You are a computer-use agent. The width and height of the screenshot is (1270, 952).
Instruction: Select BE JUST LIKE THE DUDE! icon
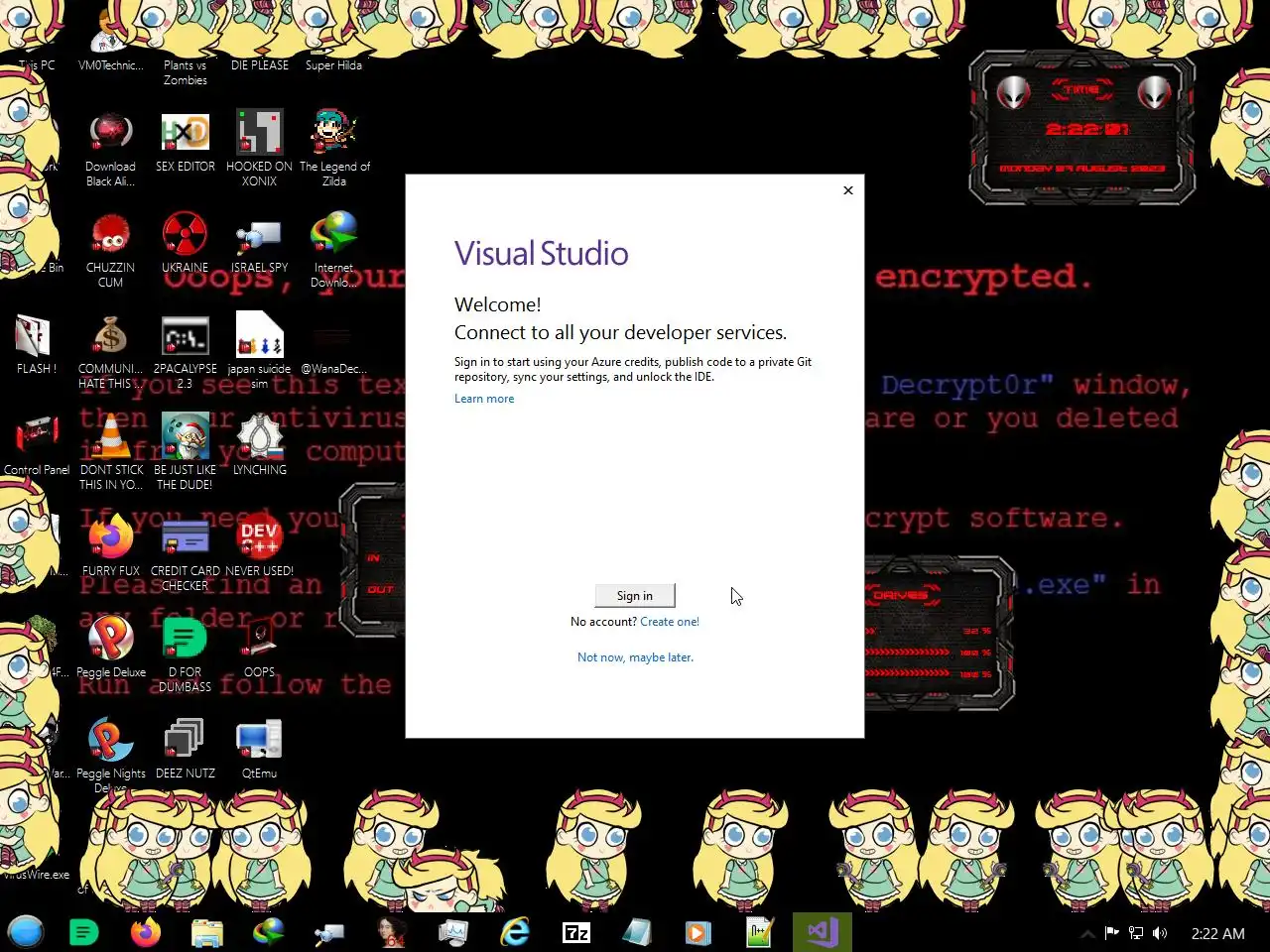pyautogui.click(x=186, y=452)
